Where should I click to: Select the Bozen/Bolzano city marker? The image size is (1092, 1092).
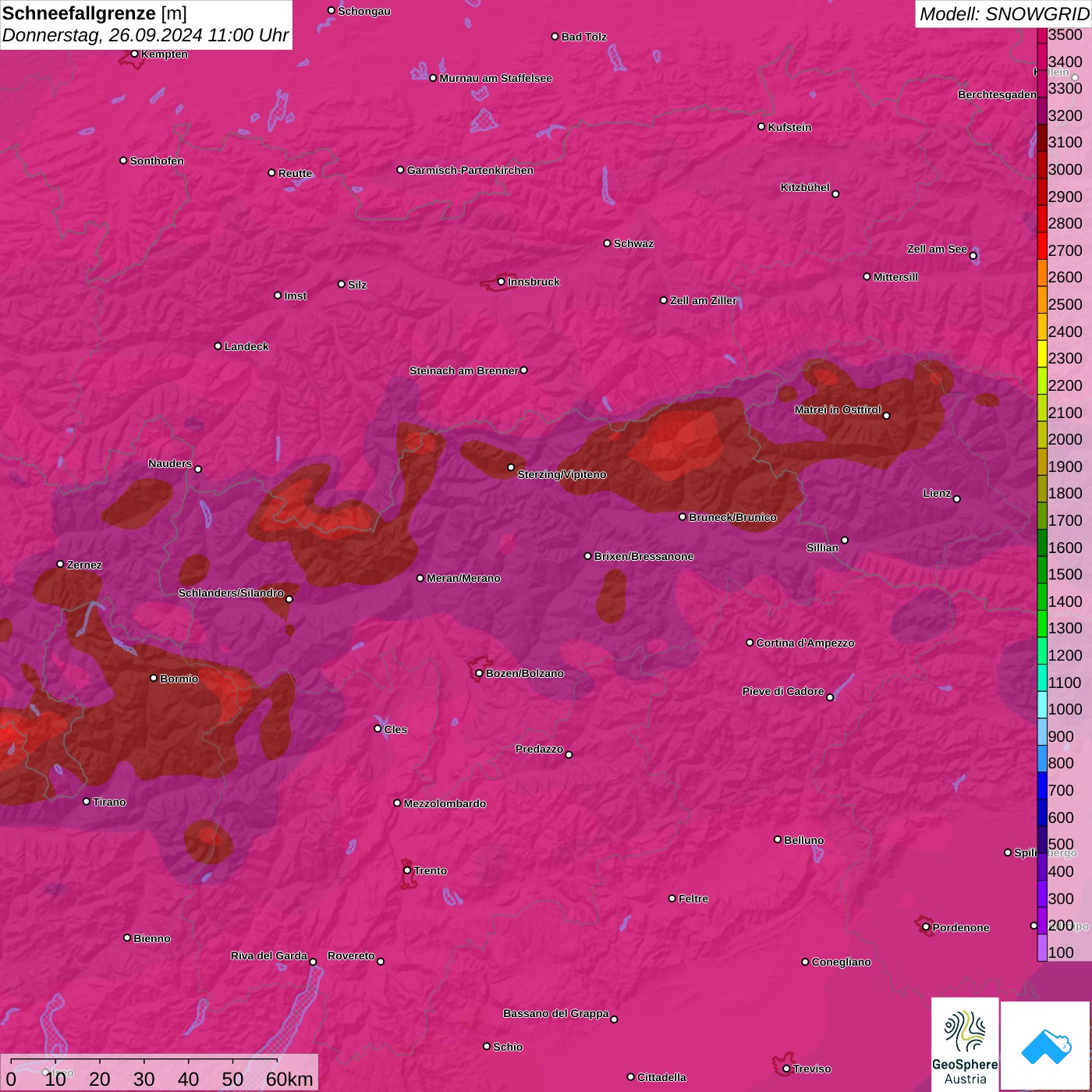point(480,673)
